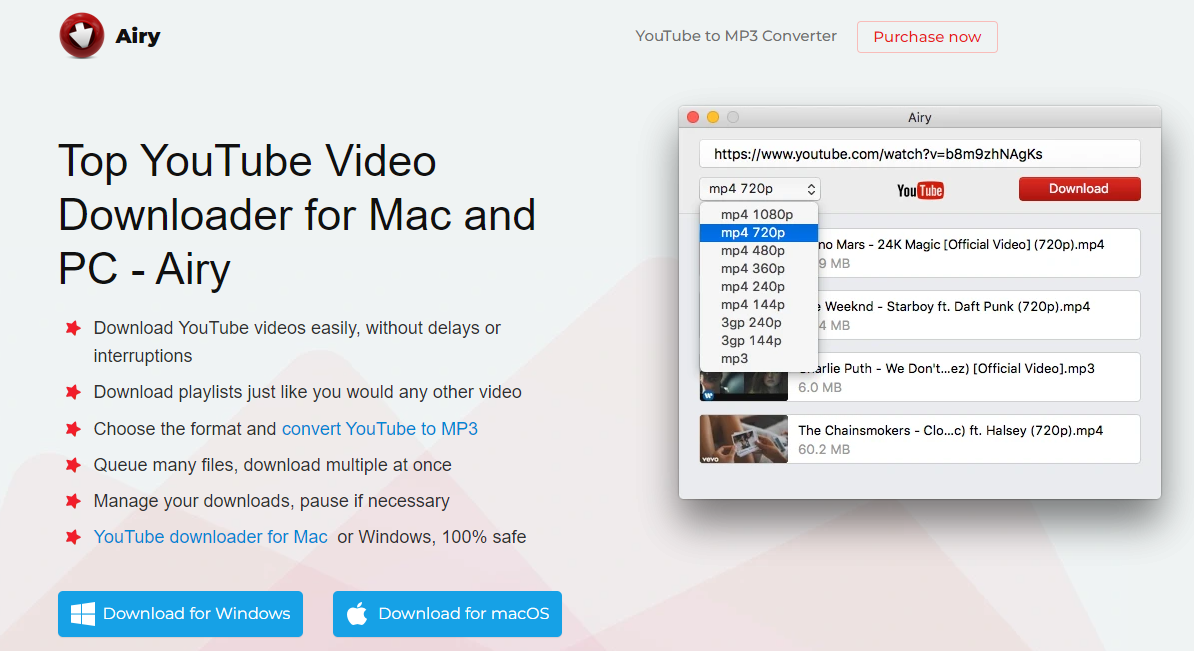This screenshot has height=651, width=1194.
Task: Click 'Queue many files' bullet text
Action: click(273, 465)
